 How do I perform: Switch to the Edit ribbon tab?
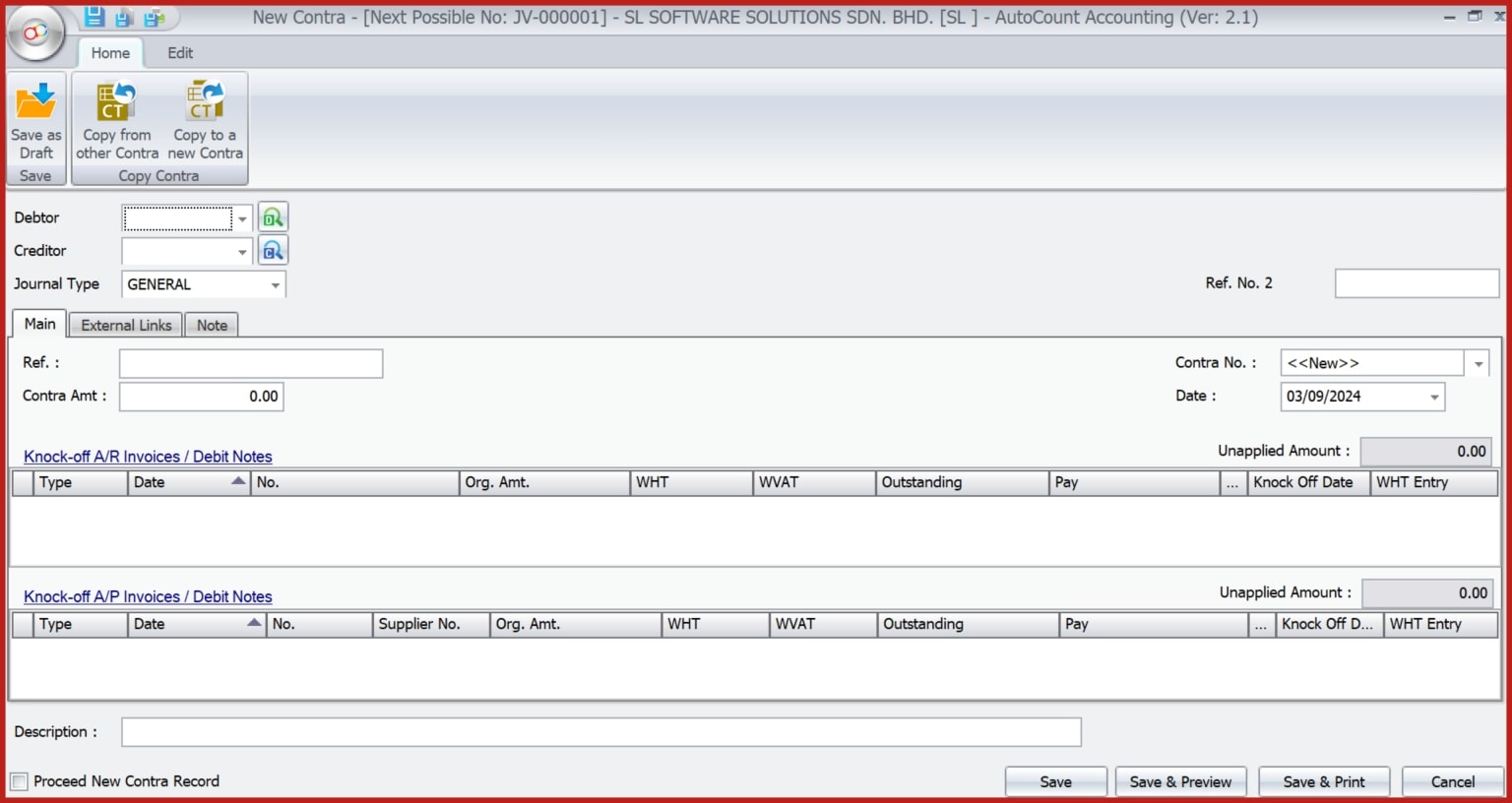pyautogui.click(x=179, y=52)
